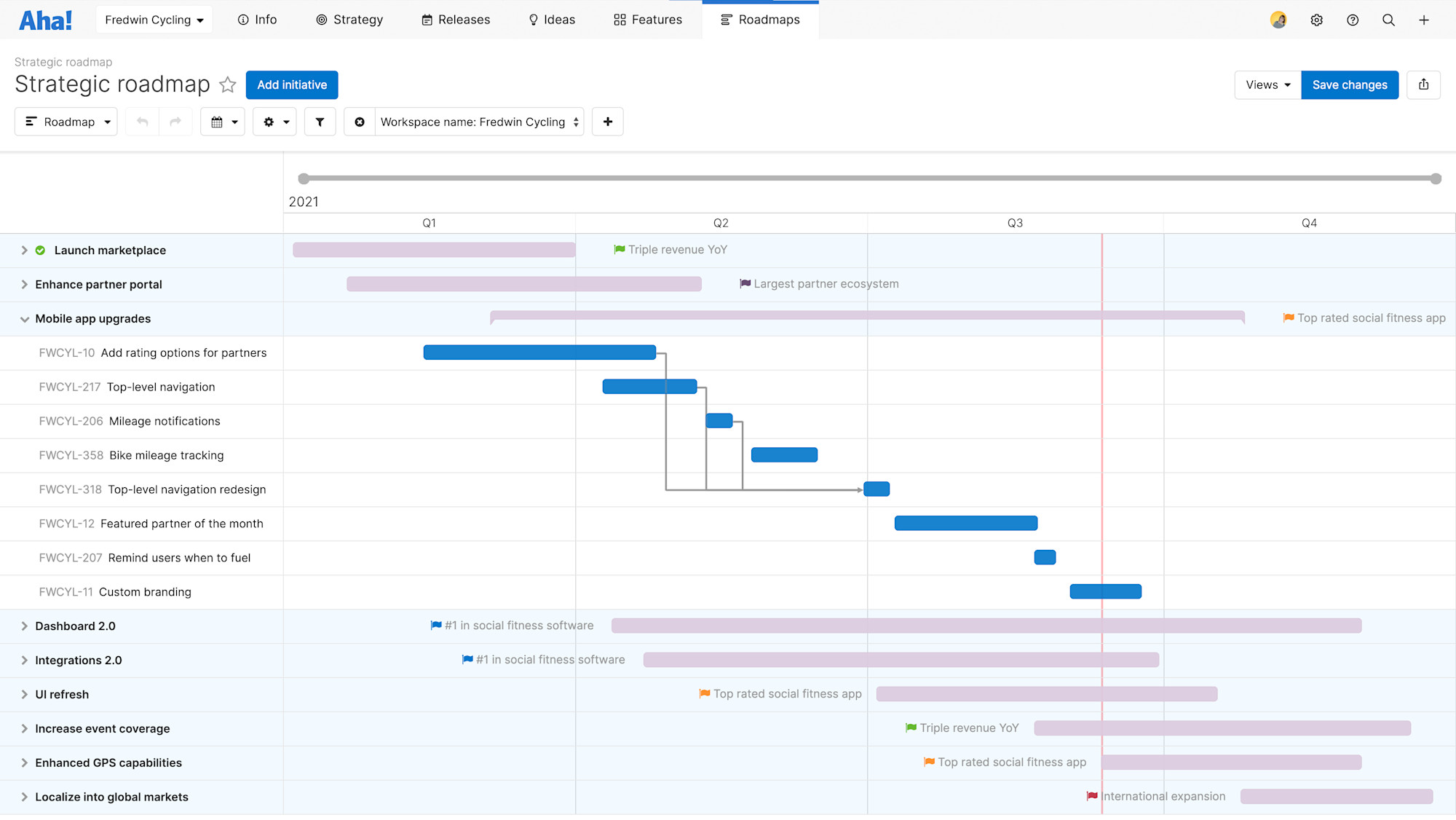Click the redo arrow icon

(175, 122)
